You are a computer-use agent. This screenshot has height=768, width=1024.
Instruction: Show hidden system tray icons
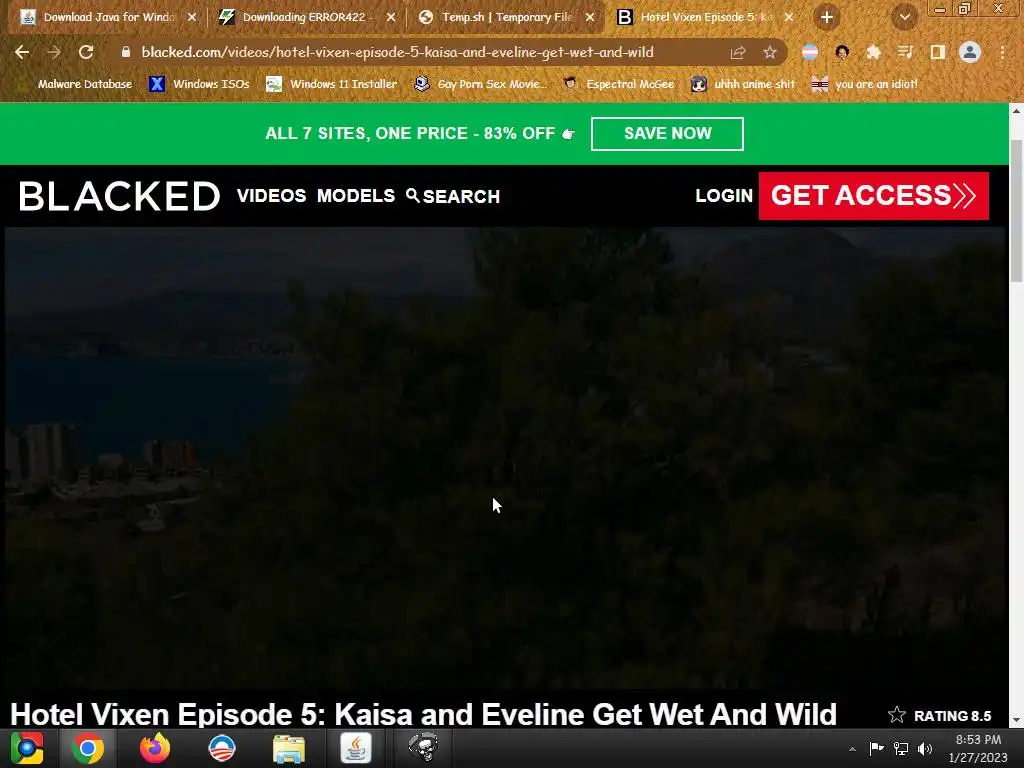pyautogui.click(x=852, y=749)
